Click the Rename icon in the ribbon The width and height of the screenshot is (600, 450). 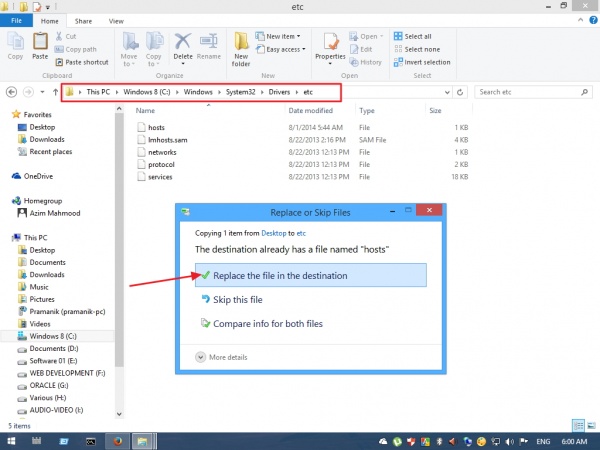coord(208,45)
